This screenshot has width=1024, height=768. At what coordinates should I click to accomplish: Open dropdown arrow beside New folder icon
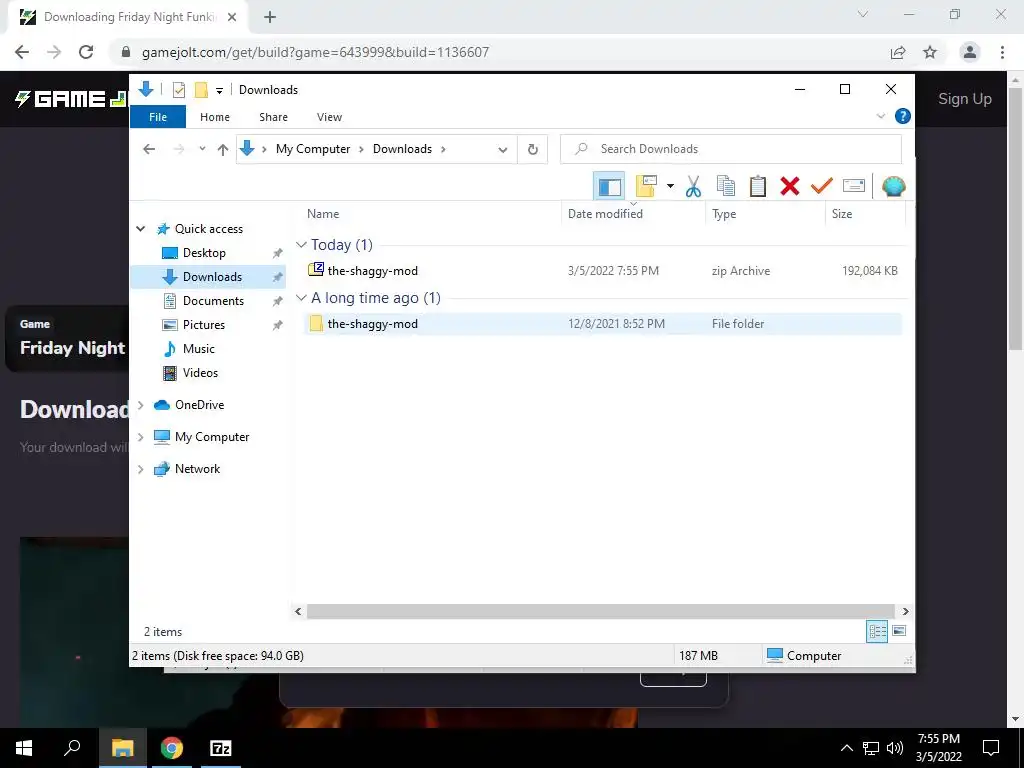click(x=670, y=187)
